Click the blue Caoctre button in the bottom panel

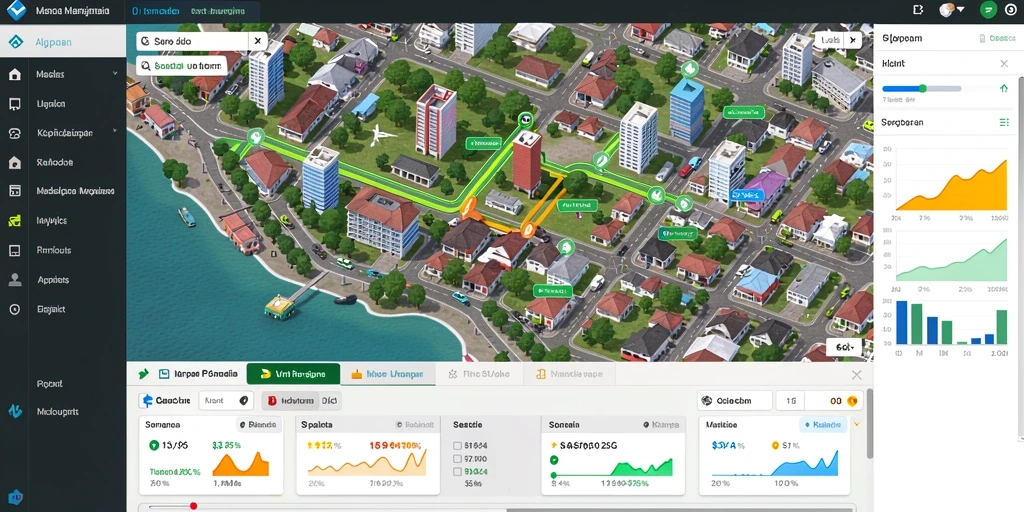click(x=165, y=400)
